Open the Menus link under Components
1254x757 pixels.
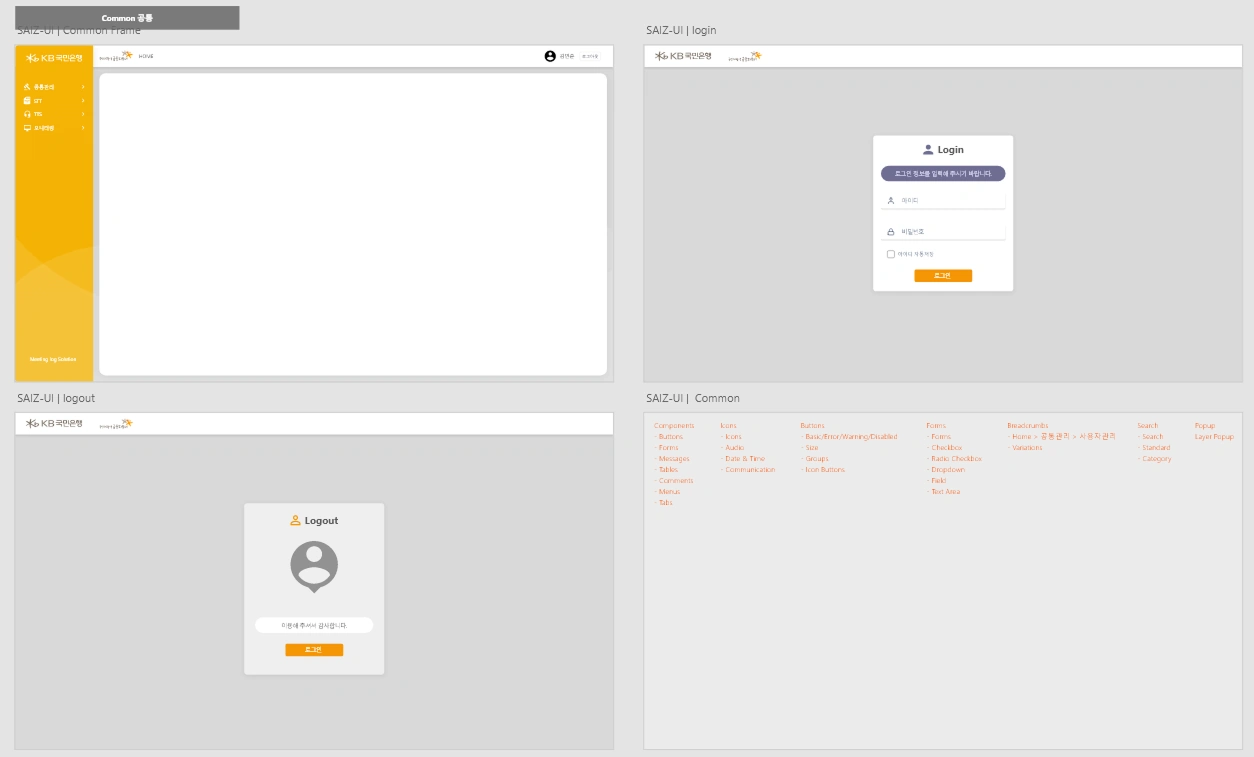tap(667, 492)
